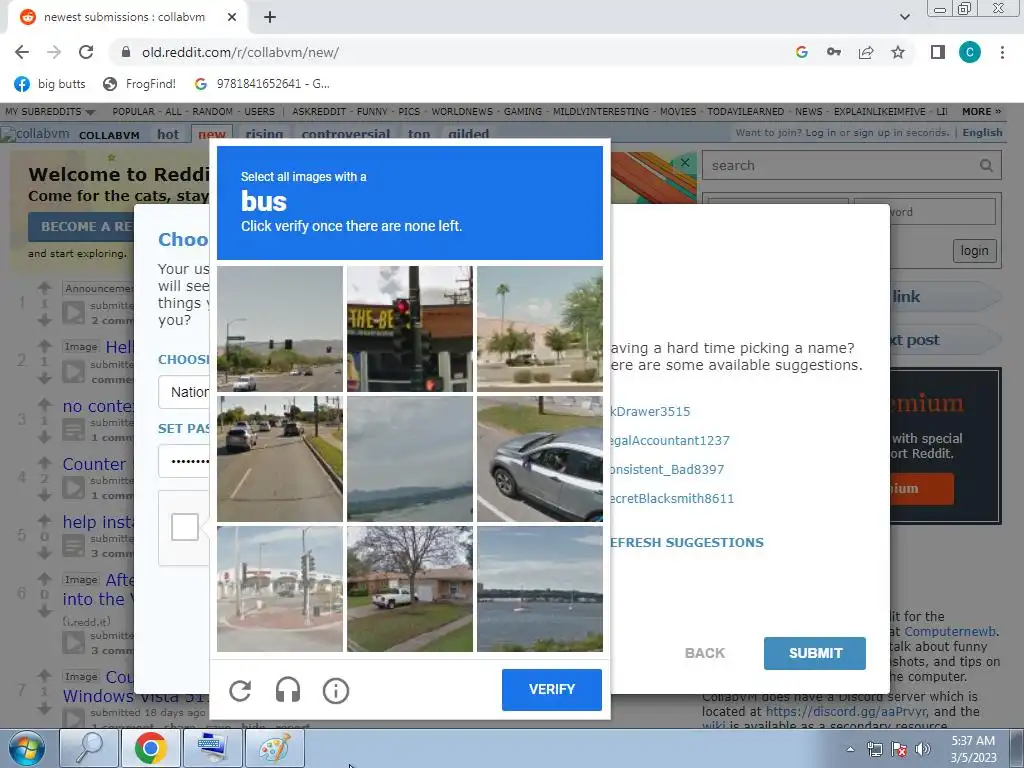Open POPULAR in the Reddit top bar
Image resolution: width=1024 pixels, height=768 pixels.
[x=133, y=112]
